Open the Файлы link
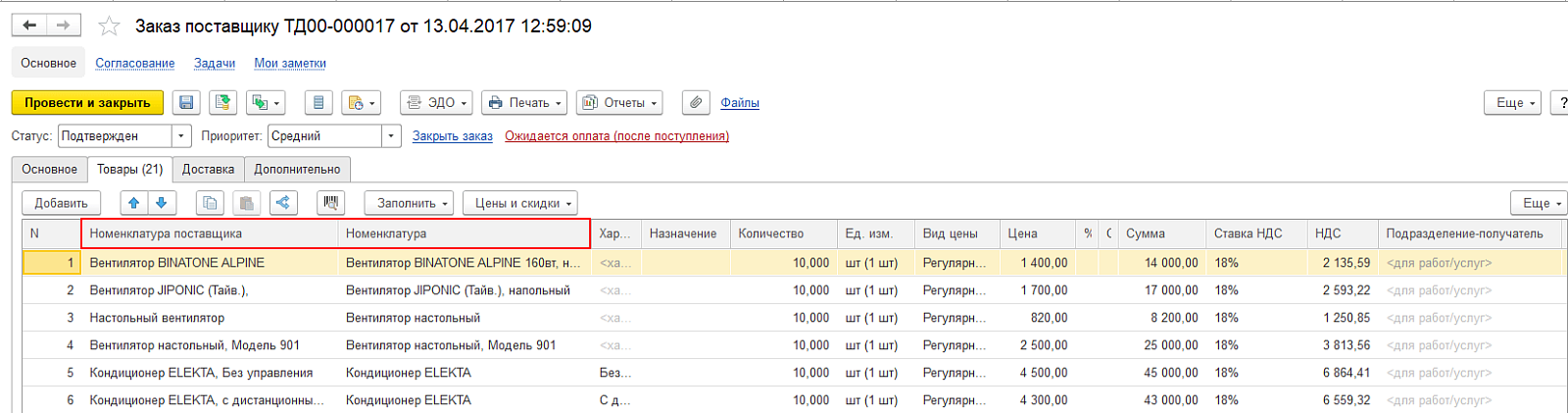 click(740, 103)
